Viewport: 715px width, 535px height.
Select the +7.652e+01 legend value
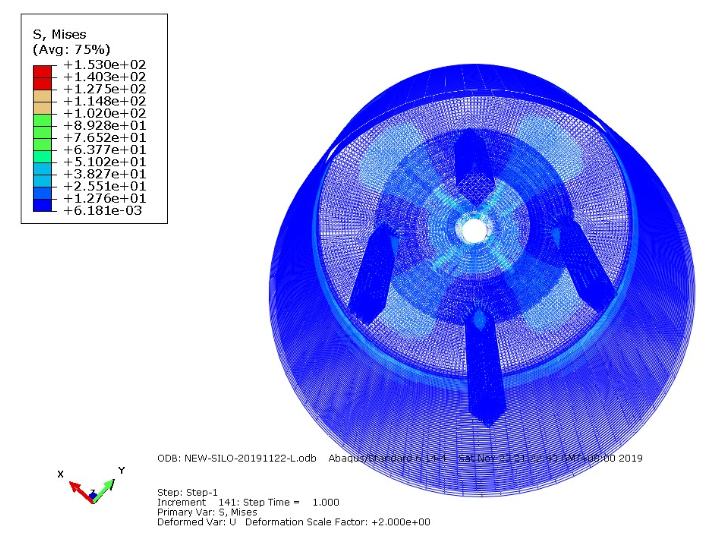(104, 138)
